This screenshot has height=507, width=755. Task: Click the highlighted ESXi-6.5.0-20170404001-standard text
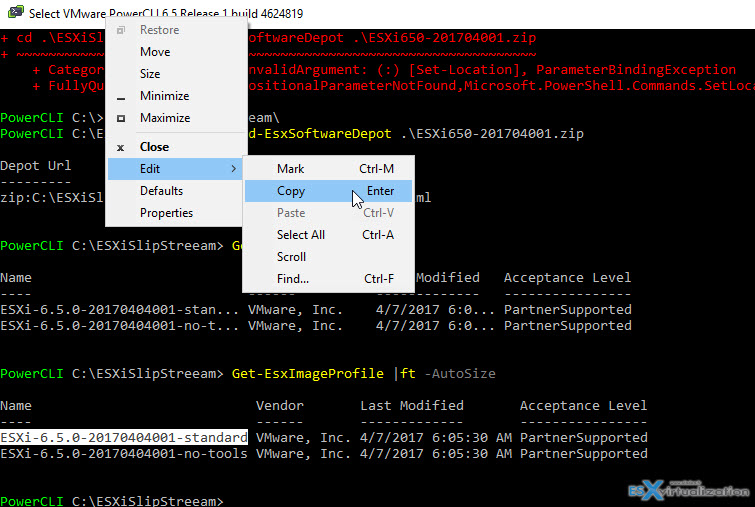point(124,438)
